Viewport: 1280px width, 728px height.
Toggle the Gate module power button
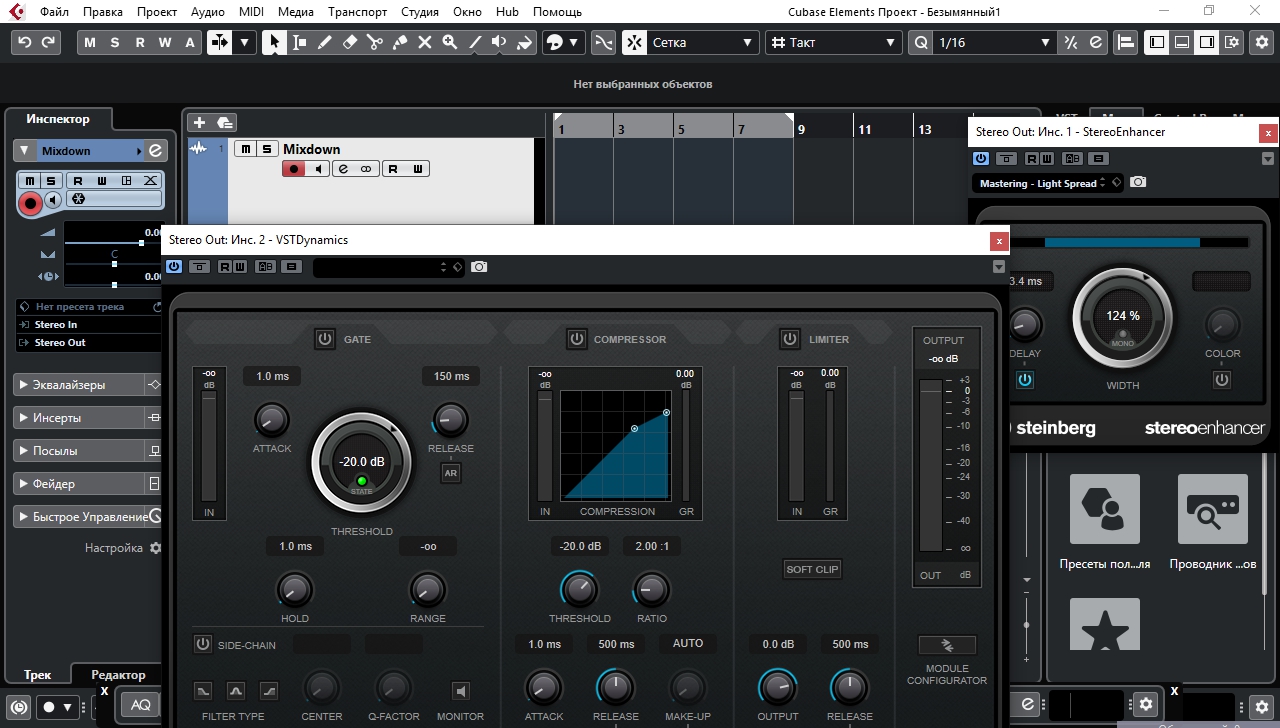coord(325,339)
